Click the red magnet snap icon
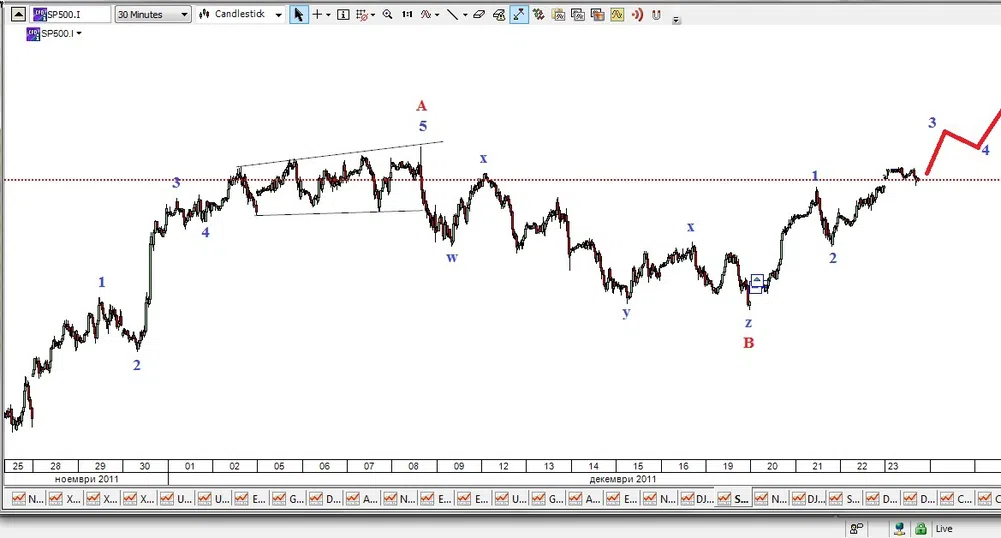The height and width of the screenshot is (538, 1001). (656, 15)
